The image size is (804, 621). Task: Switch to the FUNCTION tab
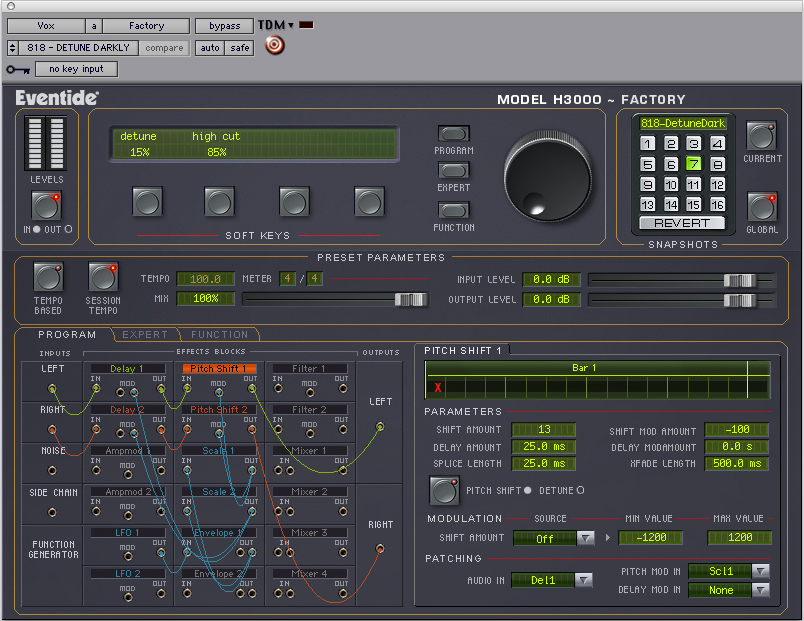pyautogui.click(x=219, y=334)
